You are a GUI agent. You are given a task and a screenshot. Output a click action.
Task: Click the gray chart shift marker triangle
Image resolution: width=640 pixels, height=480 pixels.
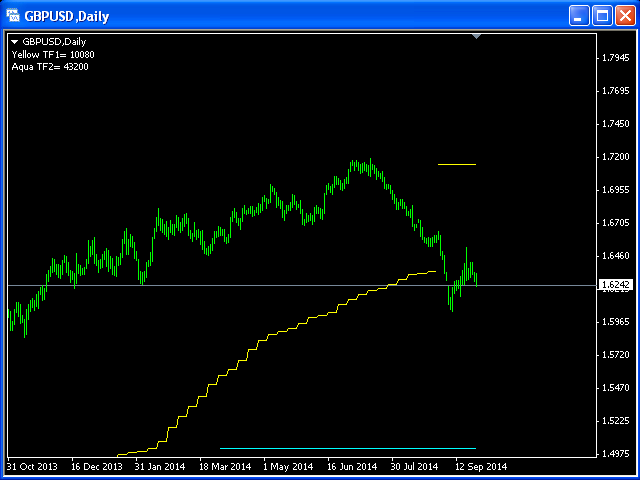coord(477,36)
